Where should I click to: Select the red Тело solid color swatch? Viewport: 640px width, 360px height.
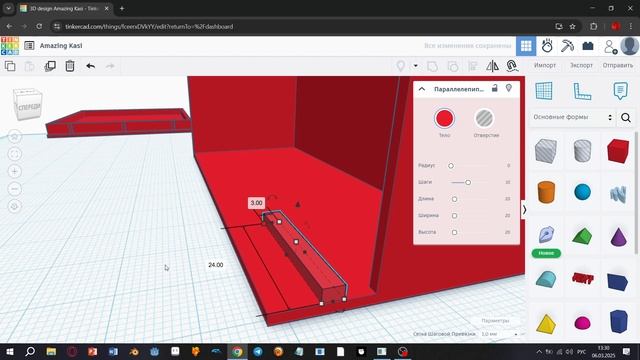coord(444,118)
